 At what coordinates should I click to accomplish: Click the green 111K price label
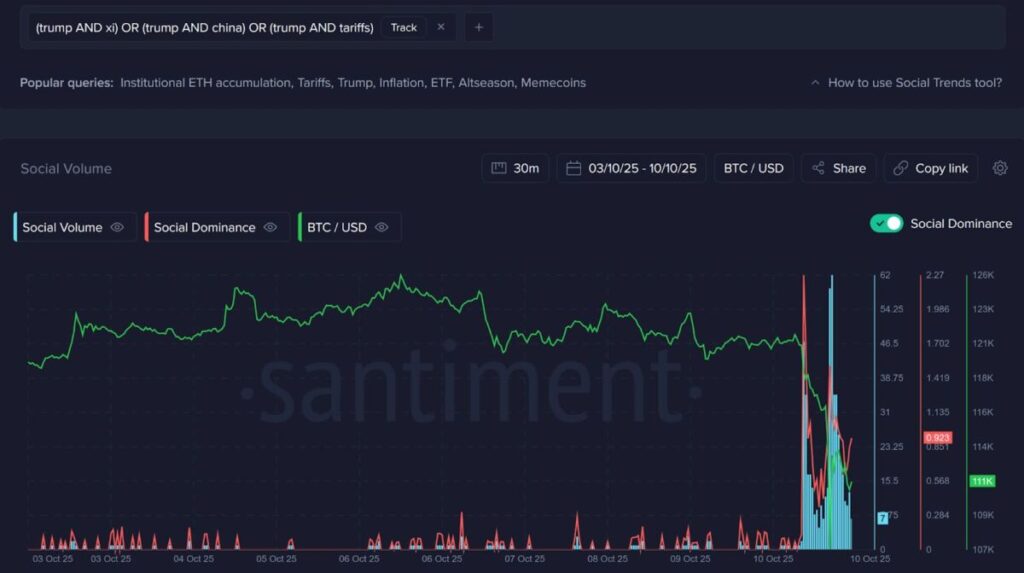(982, 481)
